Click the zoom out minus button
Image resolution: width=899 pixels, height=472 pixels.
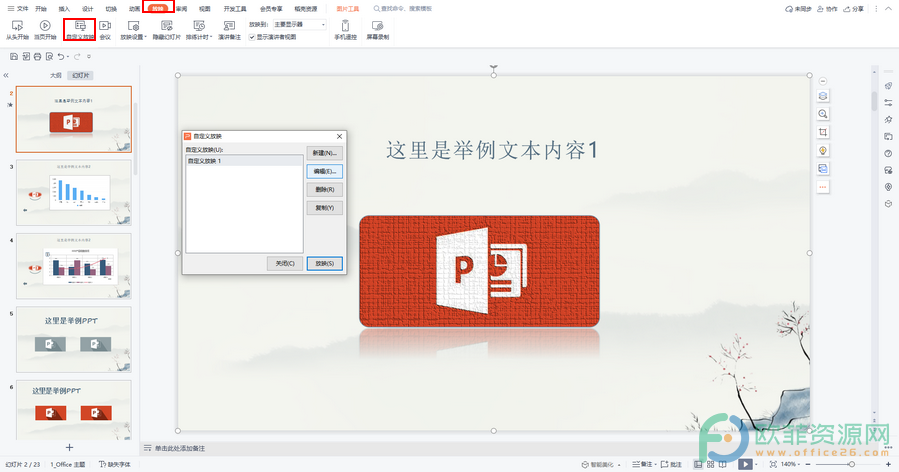810,464
